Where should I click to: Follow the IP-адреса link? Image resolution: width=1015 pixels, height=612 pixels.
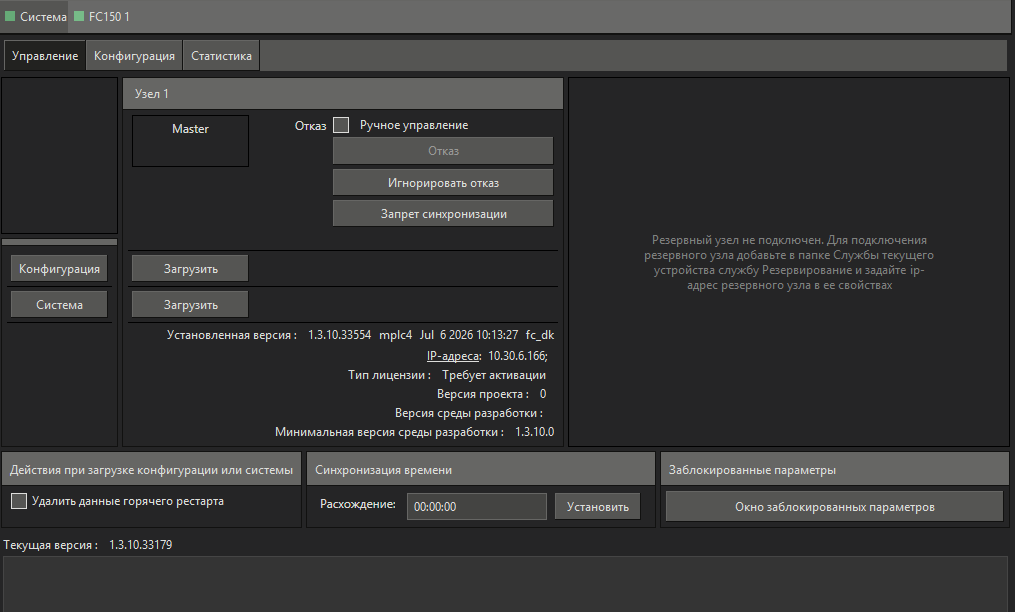click(x=453, y=356)
